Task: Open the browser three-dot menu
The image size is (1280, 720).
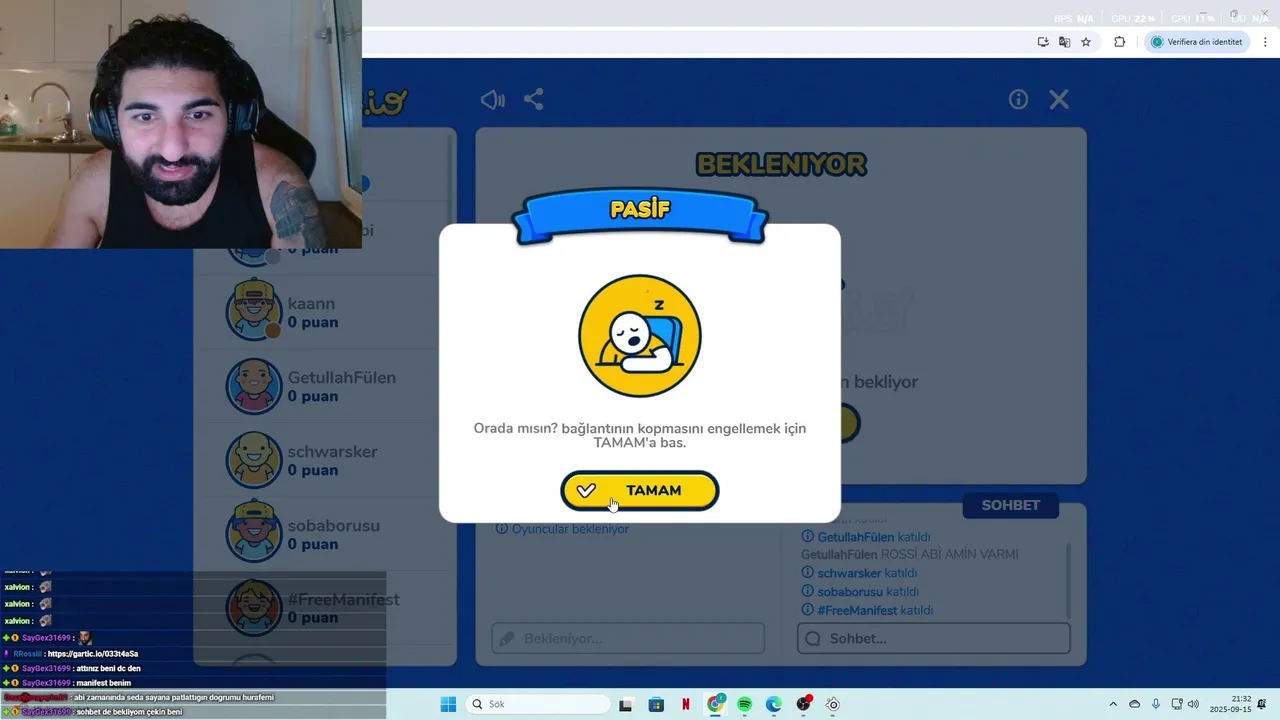Action: point(1266,42)
